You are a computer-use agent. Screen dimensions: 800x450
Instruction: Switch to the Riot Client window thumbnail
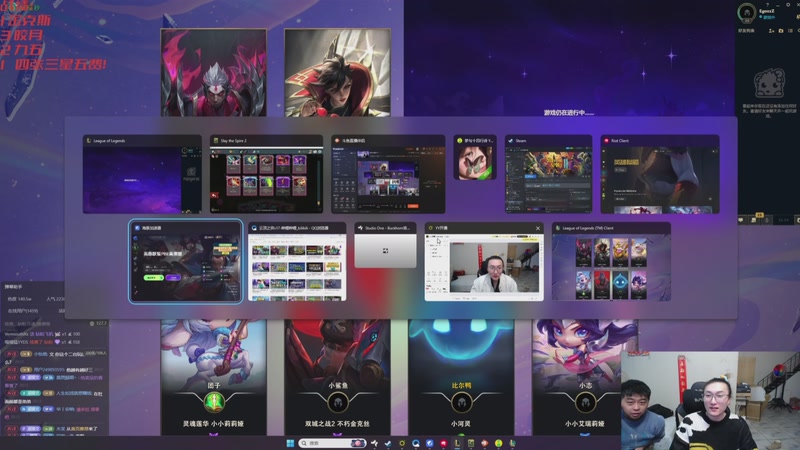tap(660, 174)
